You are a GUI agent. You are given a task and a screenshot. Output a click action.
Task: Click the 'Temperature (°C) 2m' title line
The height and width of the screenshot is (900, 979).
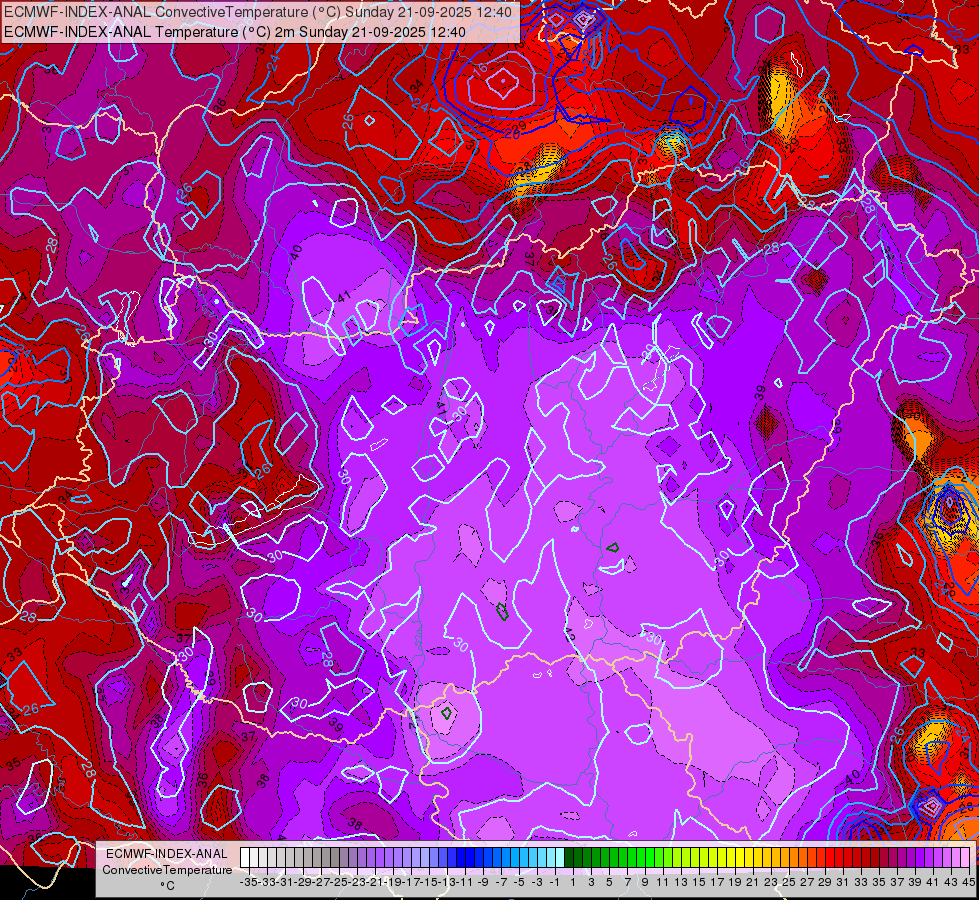tap(235, 32)
